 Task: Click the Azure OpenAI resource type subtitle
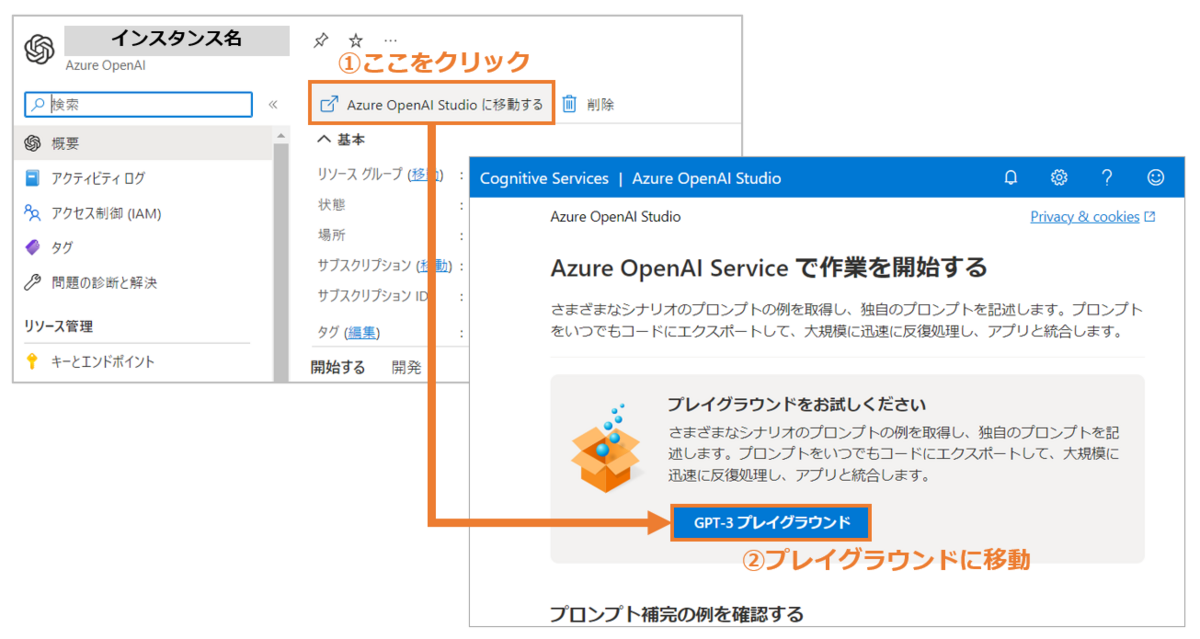coord(103,65)
